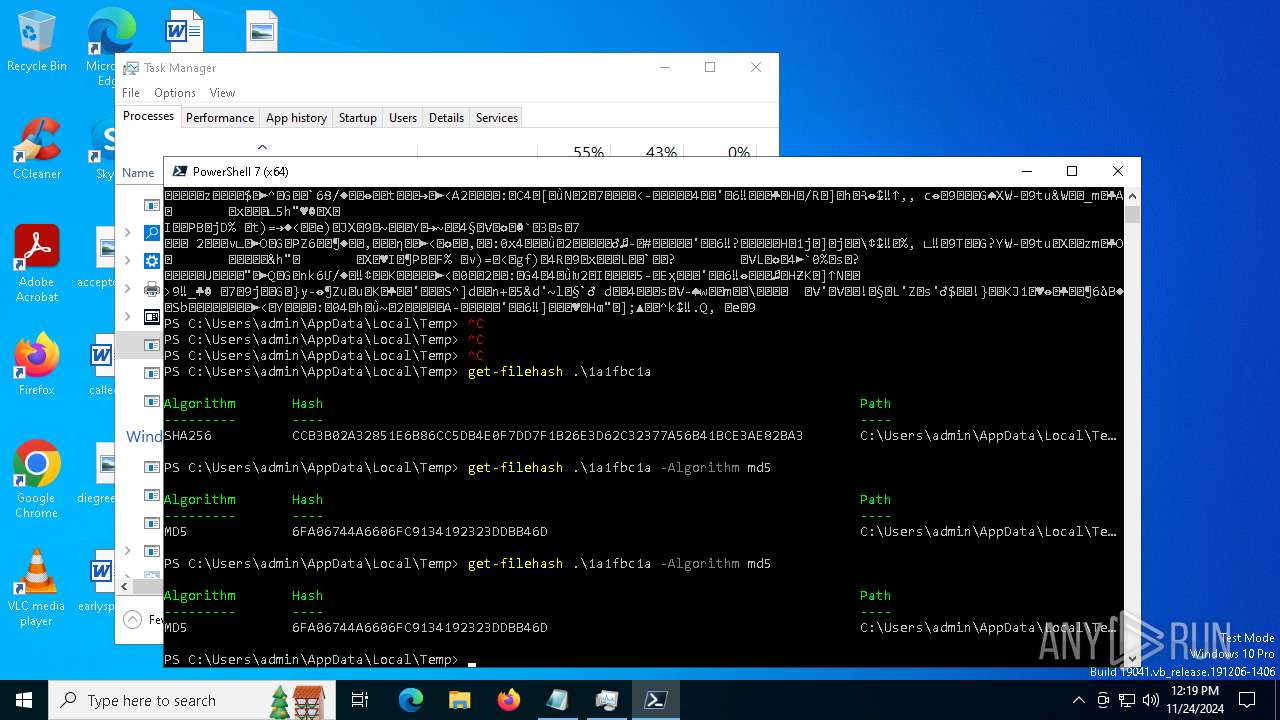
Task: Open Task View from the taskbar
Action: (360, 700)
